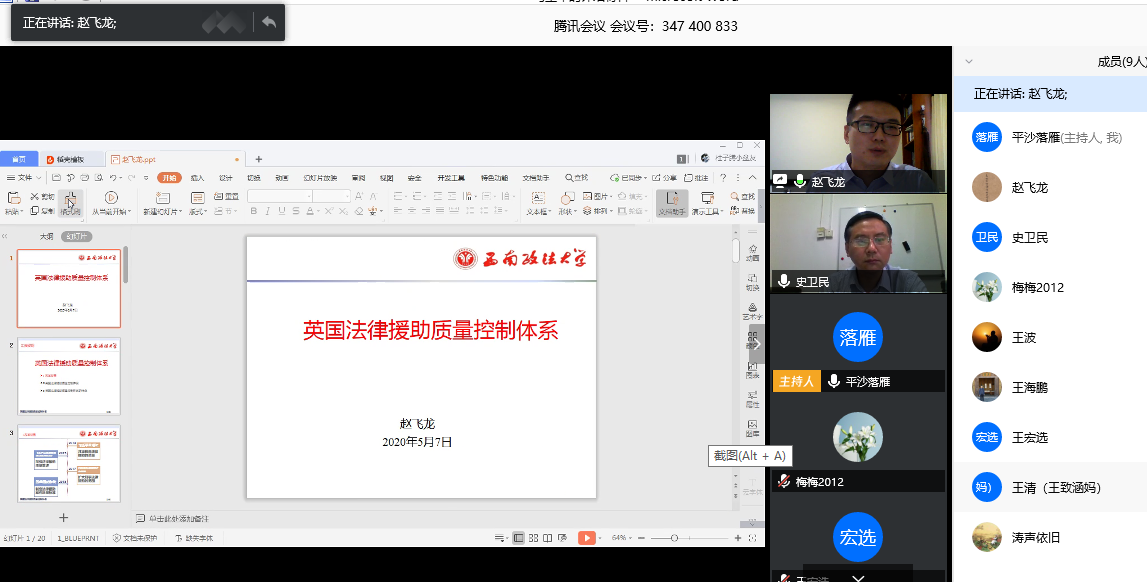1147x582 pixels.
Task: Click the Italic formatting icon
Action: coord(268,211)
